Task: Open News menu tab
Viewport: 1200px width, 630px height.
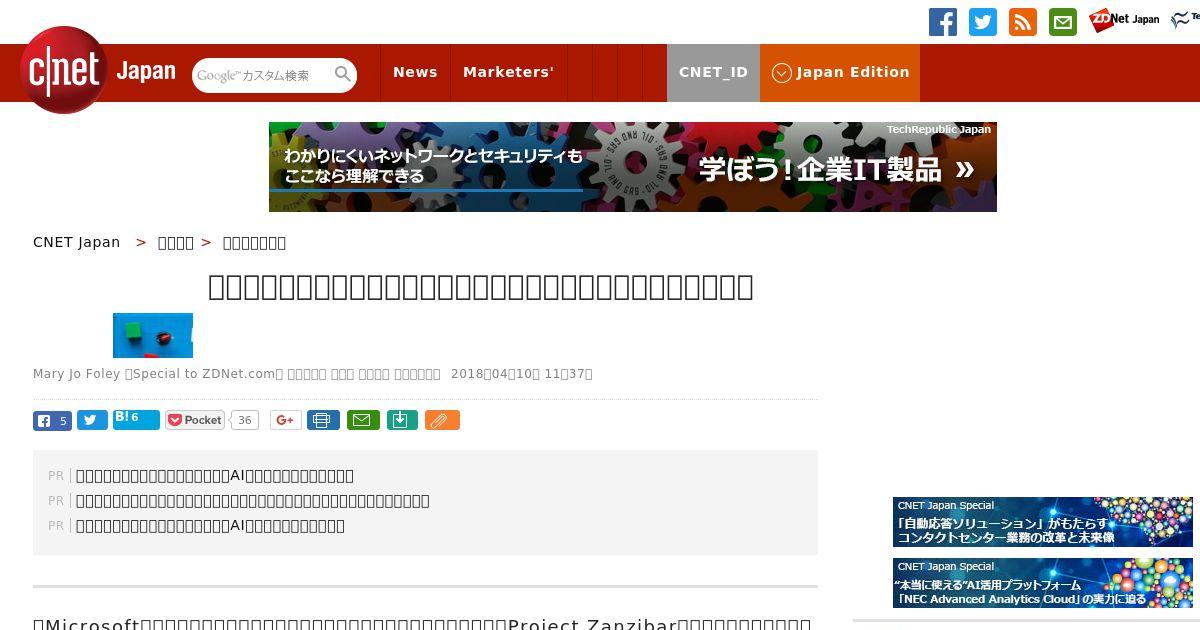Action: (x=415, y=72)
